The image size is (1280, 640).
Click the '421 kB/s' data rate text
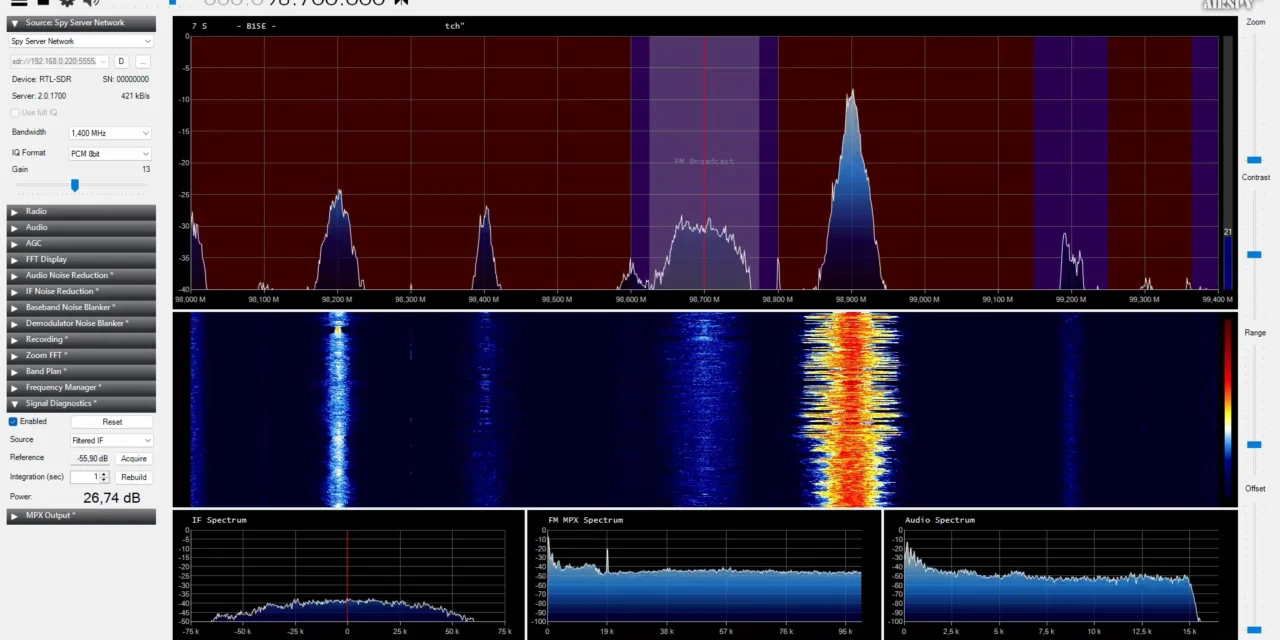(x=135, y=96)
